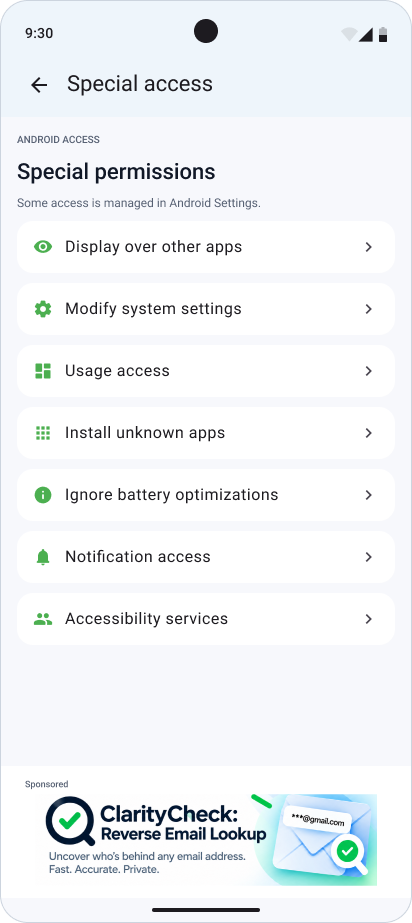Expand Display over other apps chevron
Viewport: 412px width, 923px height.
click(x=369, y=247)
